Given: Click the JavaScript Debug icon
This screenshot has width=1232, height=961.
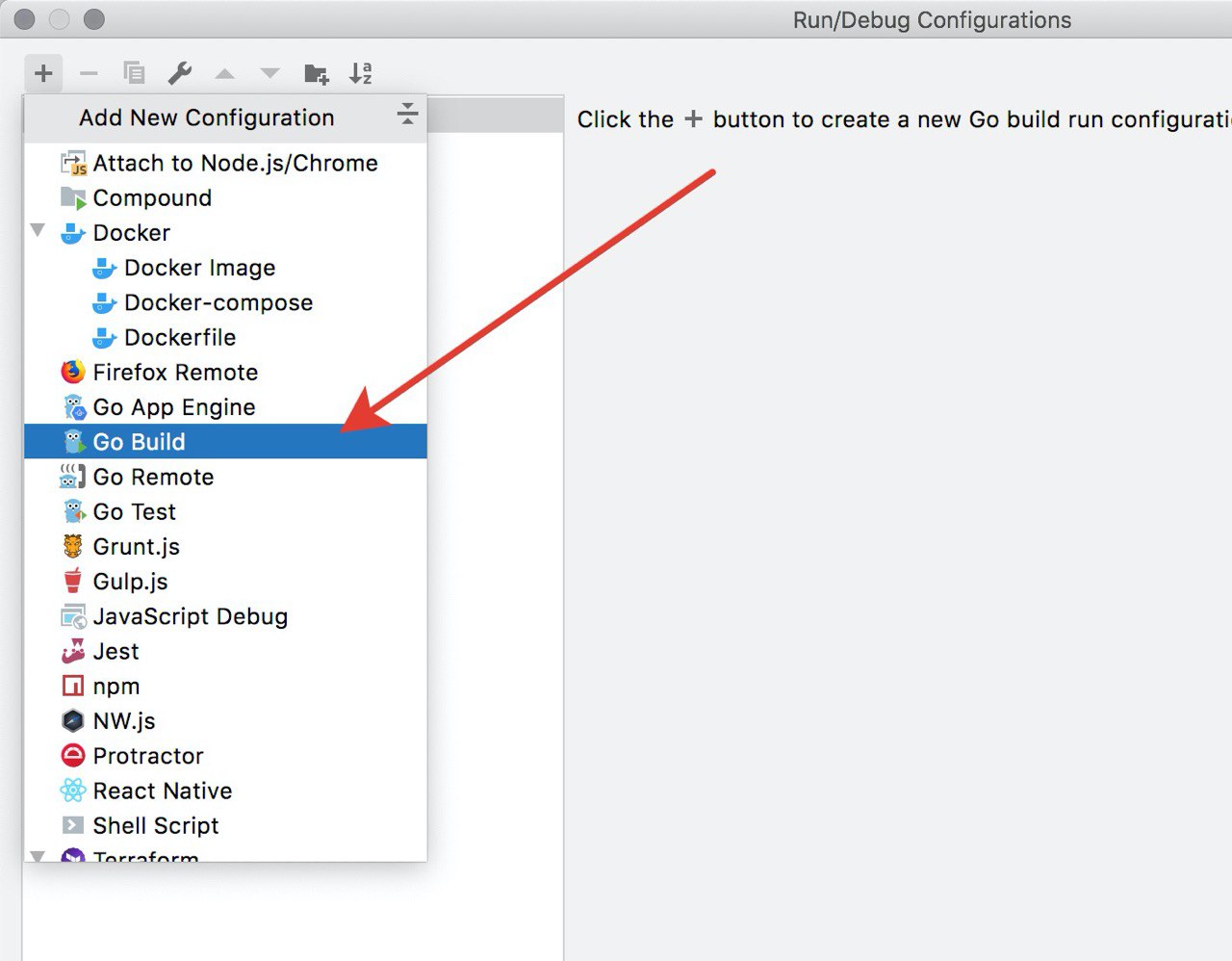Looking at the screenshot, I should click(73, 616).
